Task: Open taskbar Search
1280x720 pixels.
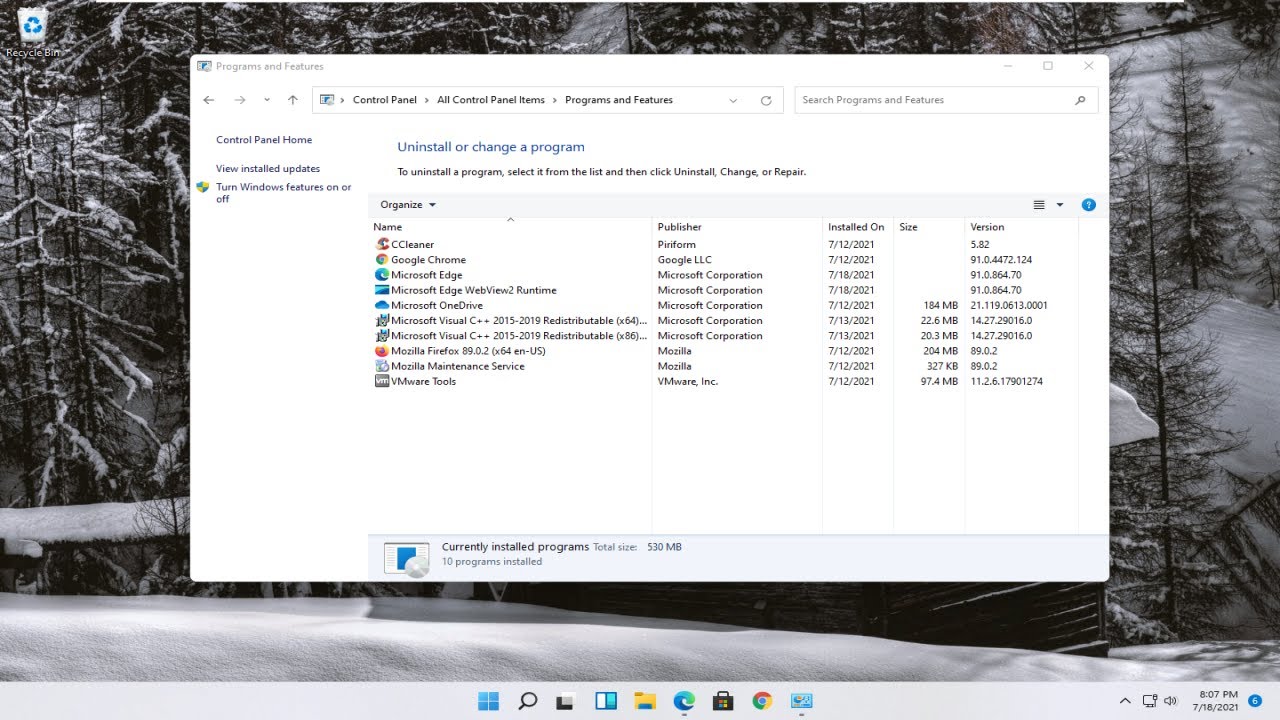Action: coord(528,701)
